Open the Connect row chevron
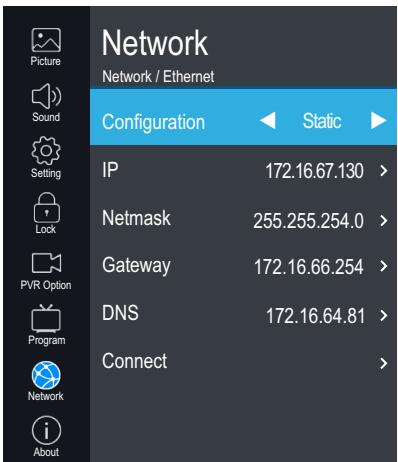The image size is (398, 462). tap(384, 363)
